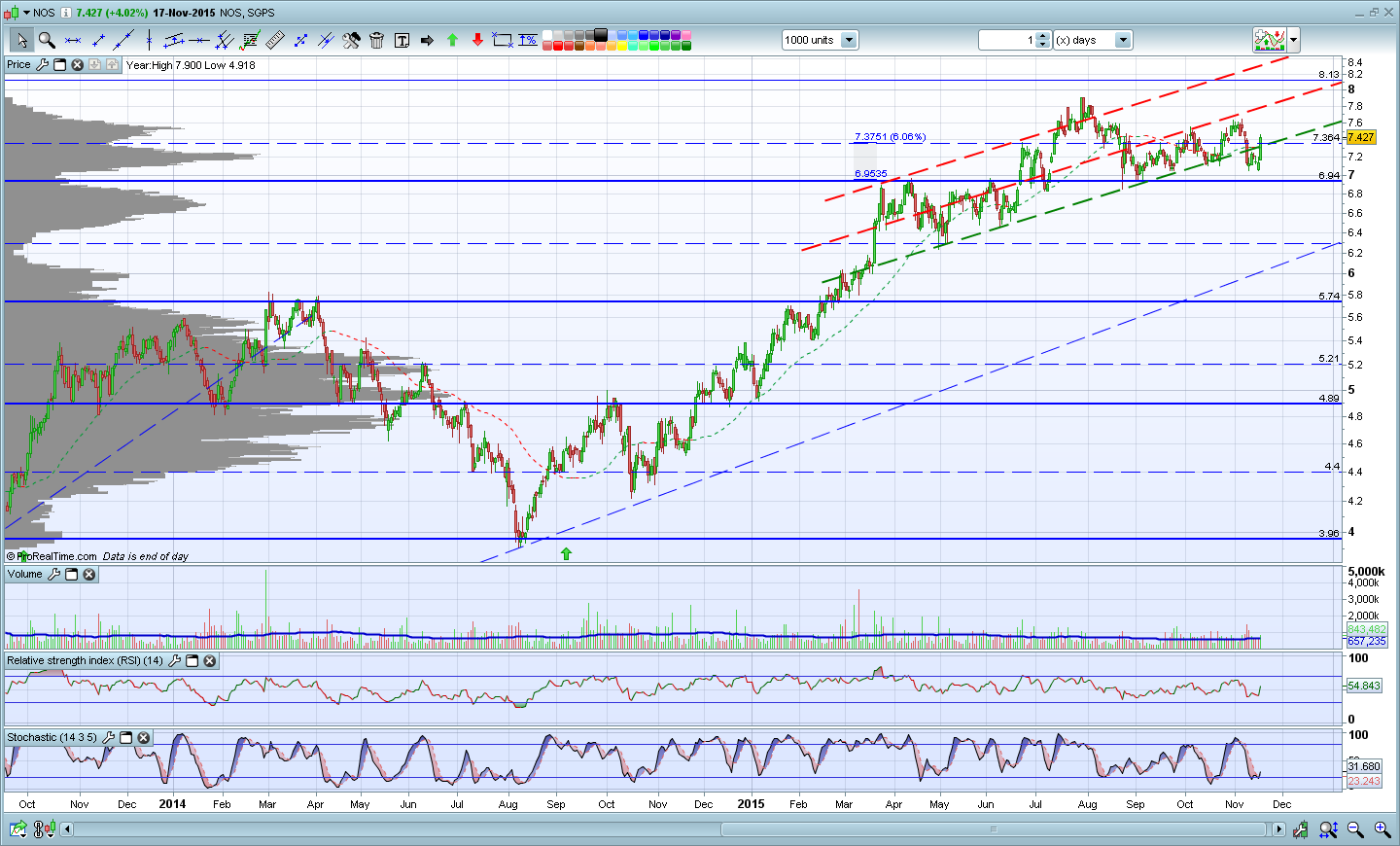Close the Relative strength index panel
The image size is (1400, 846).
click(x=209, y=661)
